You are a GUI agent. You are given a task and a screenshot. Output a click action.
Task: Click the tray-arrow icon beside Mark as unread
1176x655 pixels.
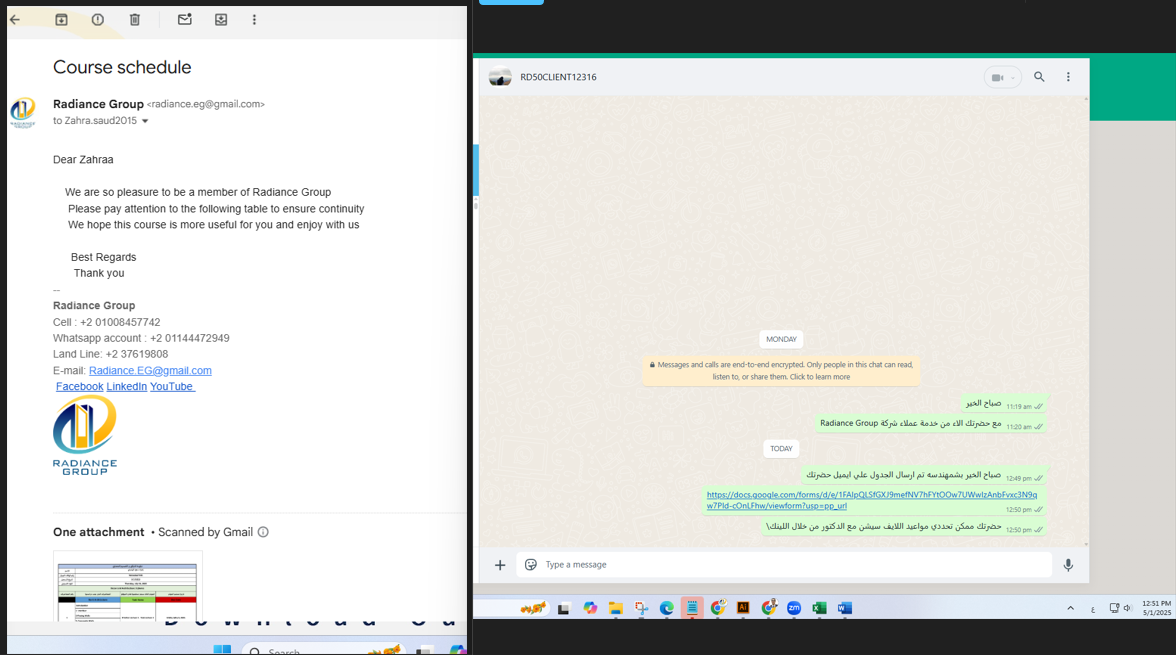(x=220, y=20)
